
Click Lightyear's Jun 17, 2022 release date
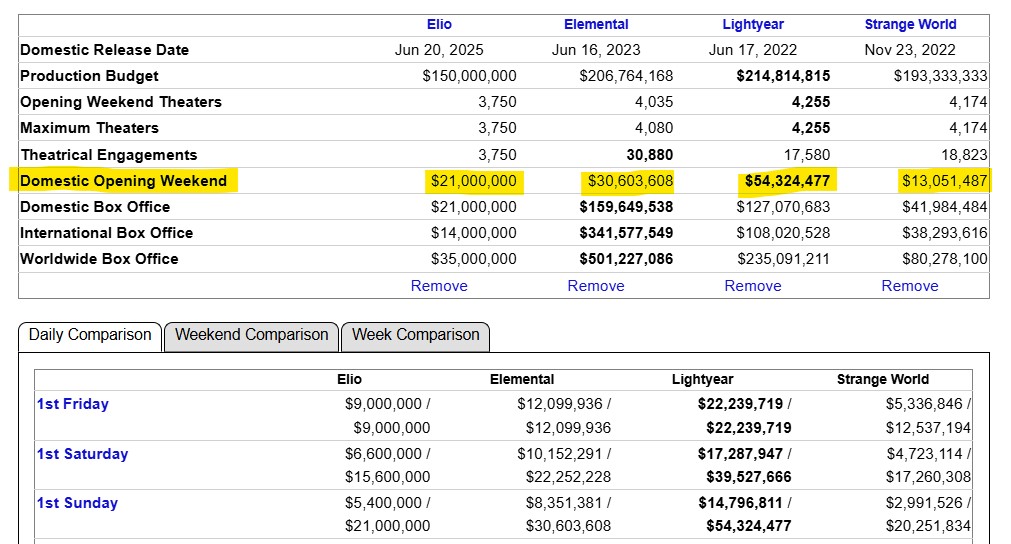click(752, 50)
